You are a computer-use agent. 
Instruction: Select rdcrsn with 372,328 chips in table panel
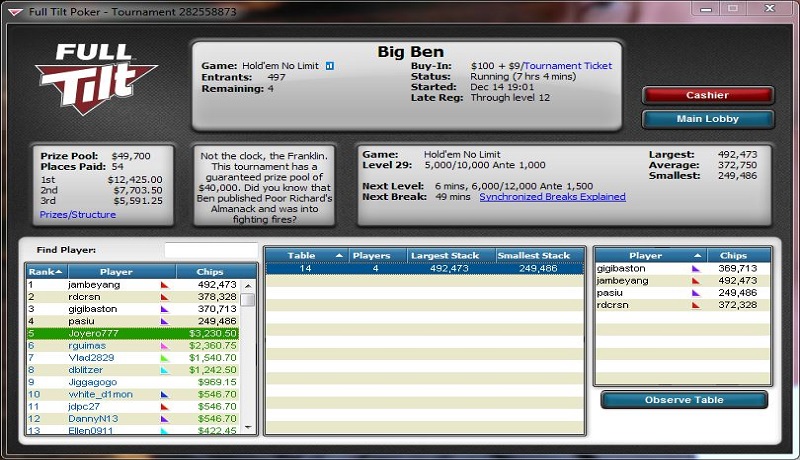tap(683, 305)
